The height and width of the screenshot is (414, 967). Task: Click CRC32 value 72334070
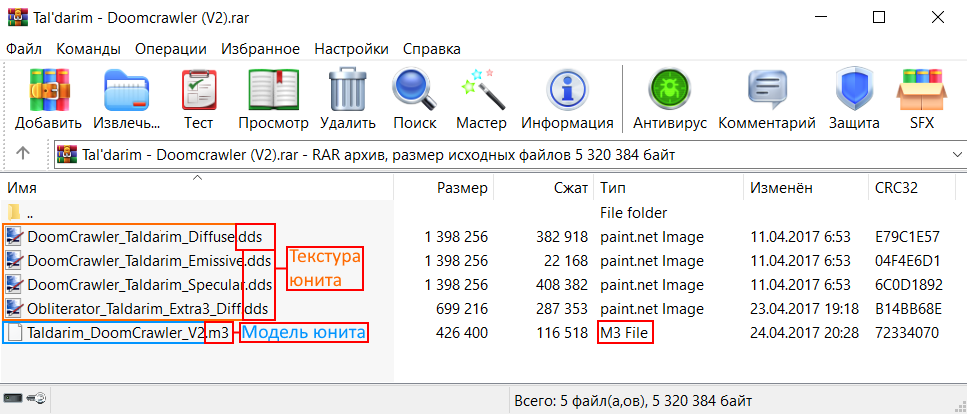(907, 333)
